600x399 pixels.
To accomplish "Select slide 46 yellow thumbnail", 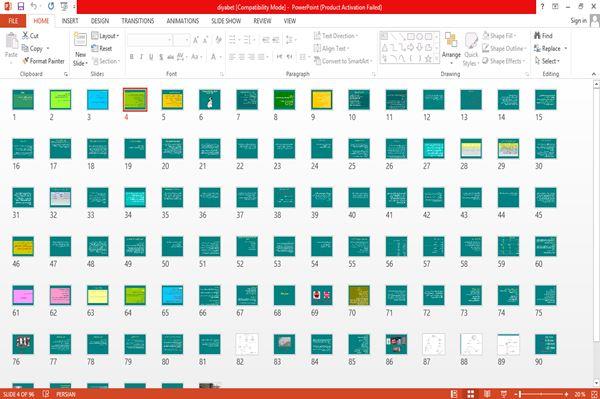I will click(x=23, y=246).
